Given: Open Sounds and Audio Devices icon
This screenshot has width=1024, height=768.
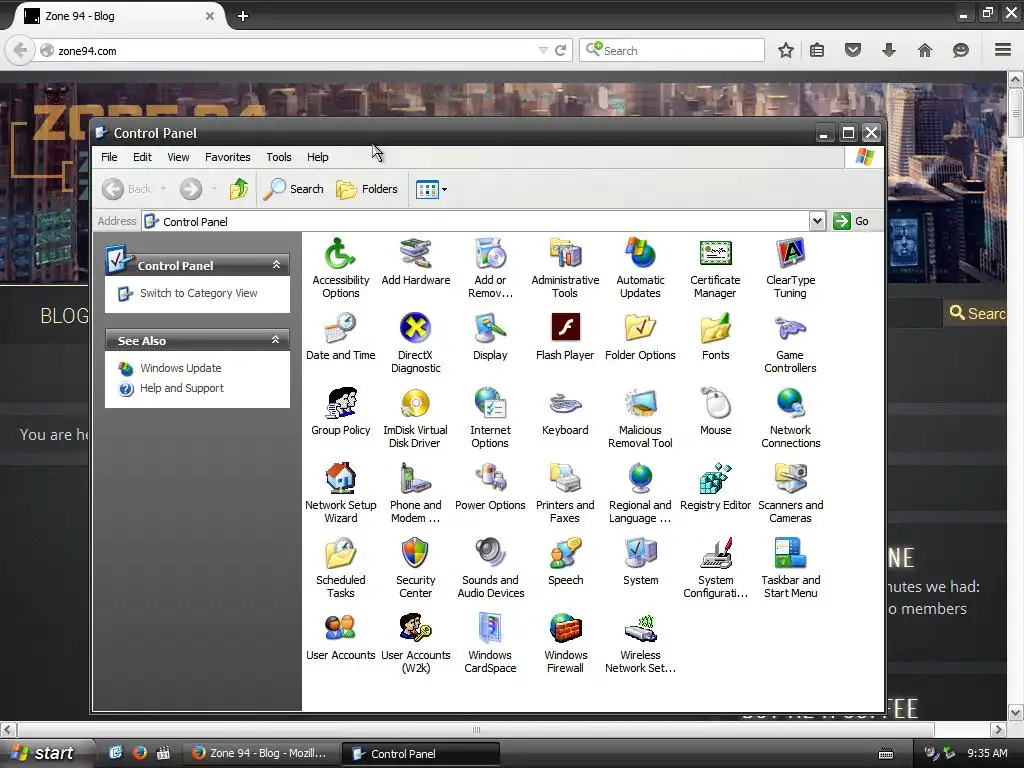Looking at the screenshot, I should coord(490,568).
